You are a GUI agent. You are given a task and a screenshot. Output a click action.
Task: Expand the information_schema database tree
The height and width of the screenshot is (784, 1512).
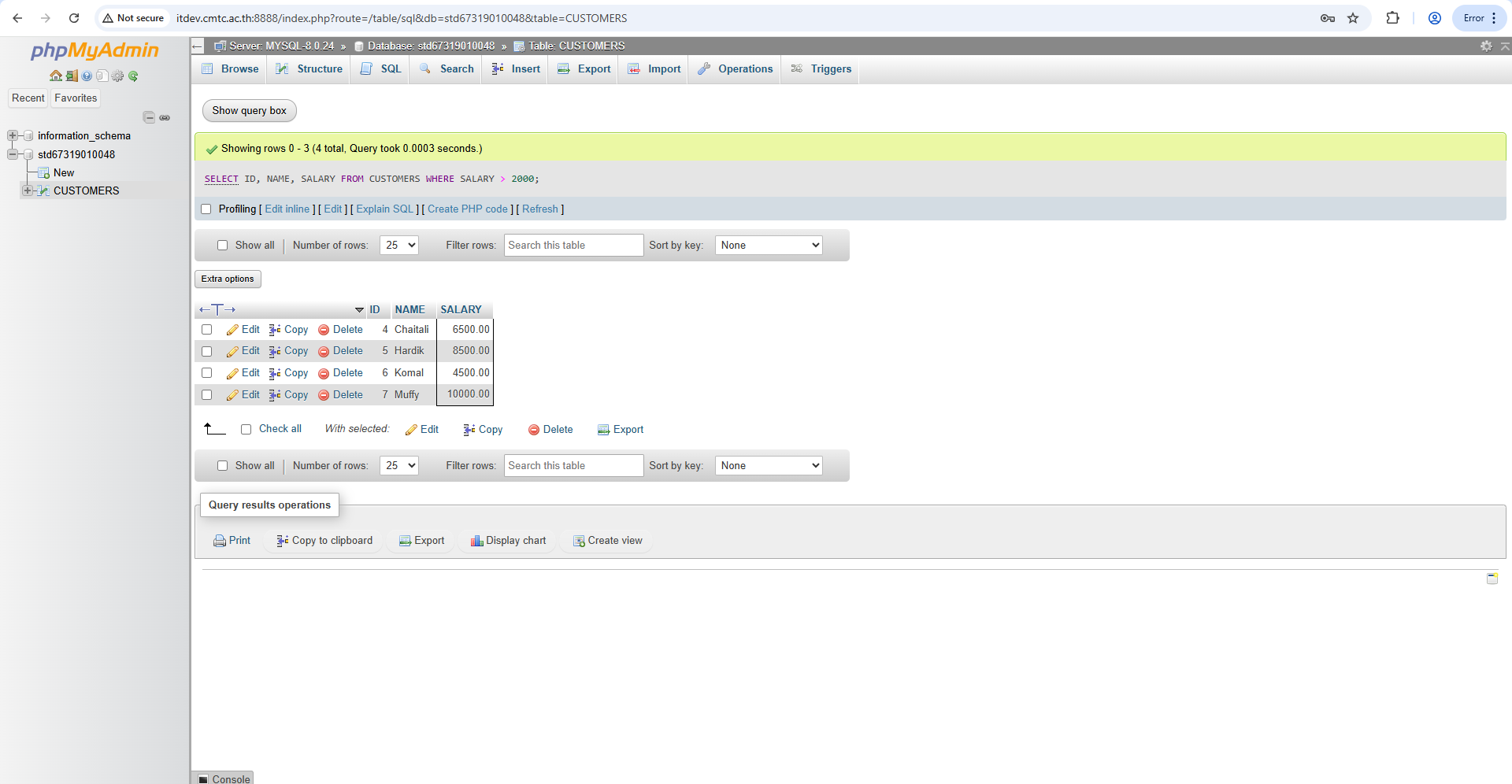pyautogui.click(x=13, y=135)
